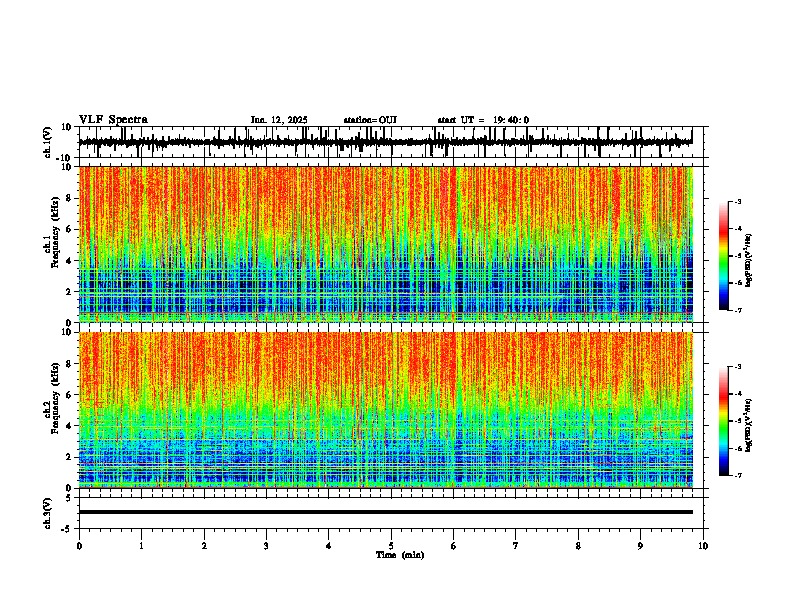792x612 pixels.
Task: Click the "6" kHz tick of ch.2 spectrogram
Action: pyautogui.click(x=70, y=395)
